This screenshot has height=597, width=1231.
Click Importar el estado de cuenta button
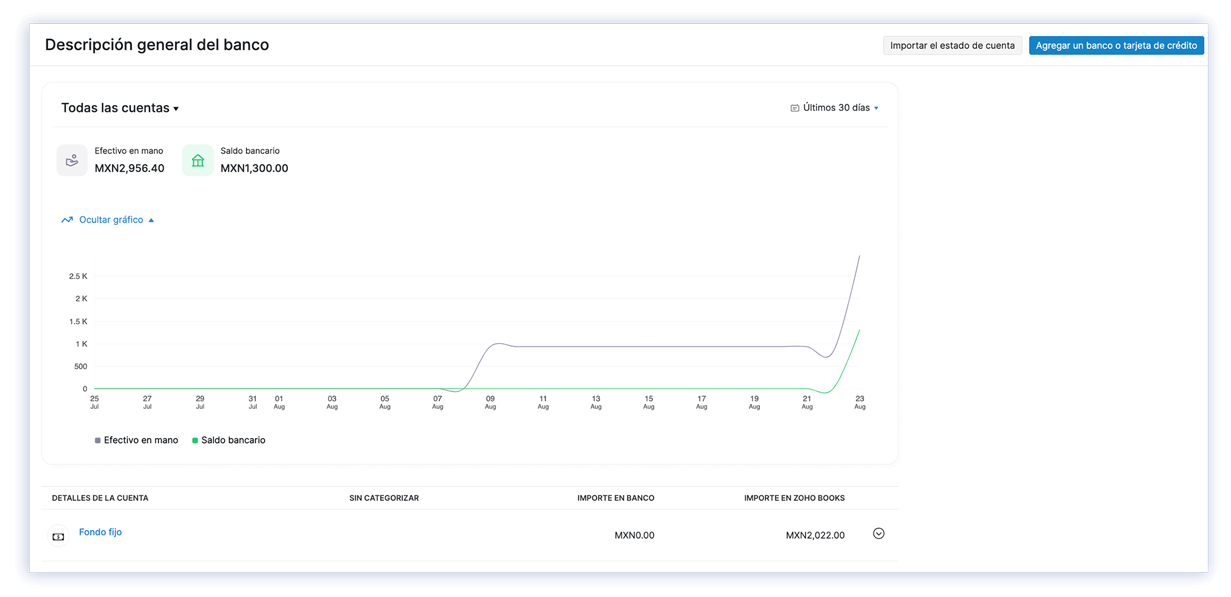[x=952, y=45]
